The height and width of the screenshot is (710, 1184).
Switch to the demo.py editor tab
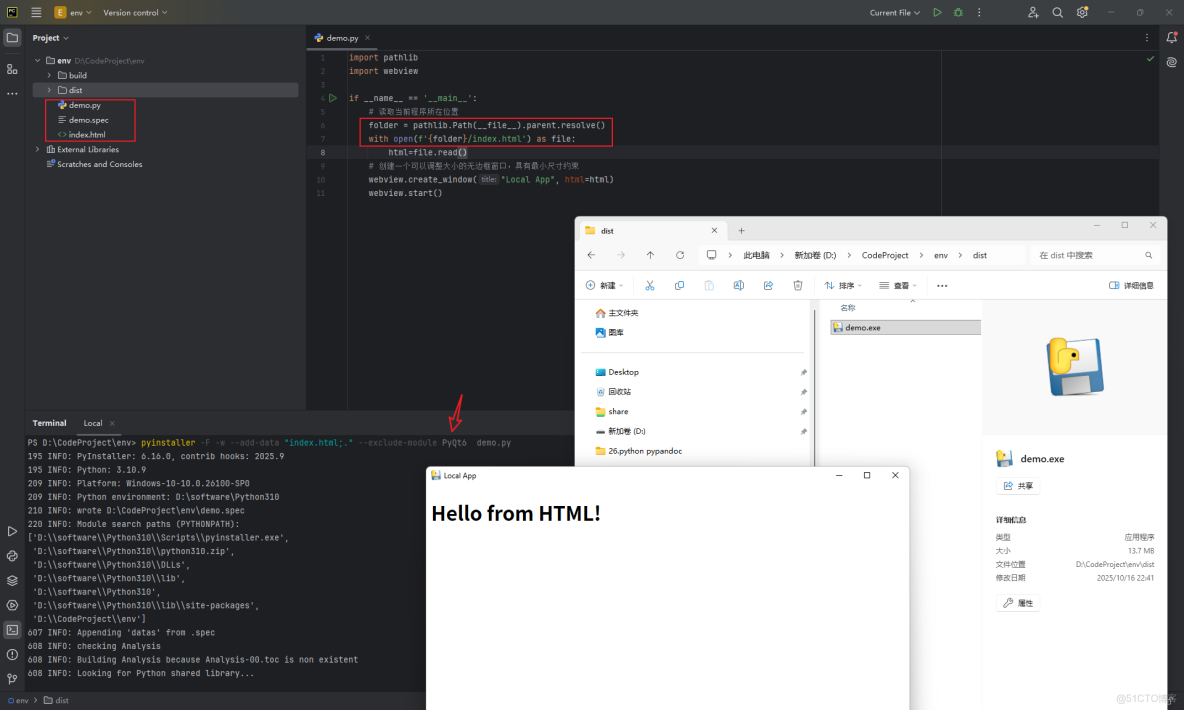[x=341, y=36]
